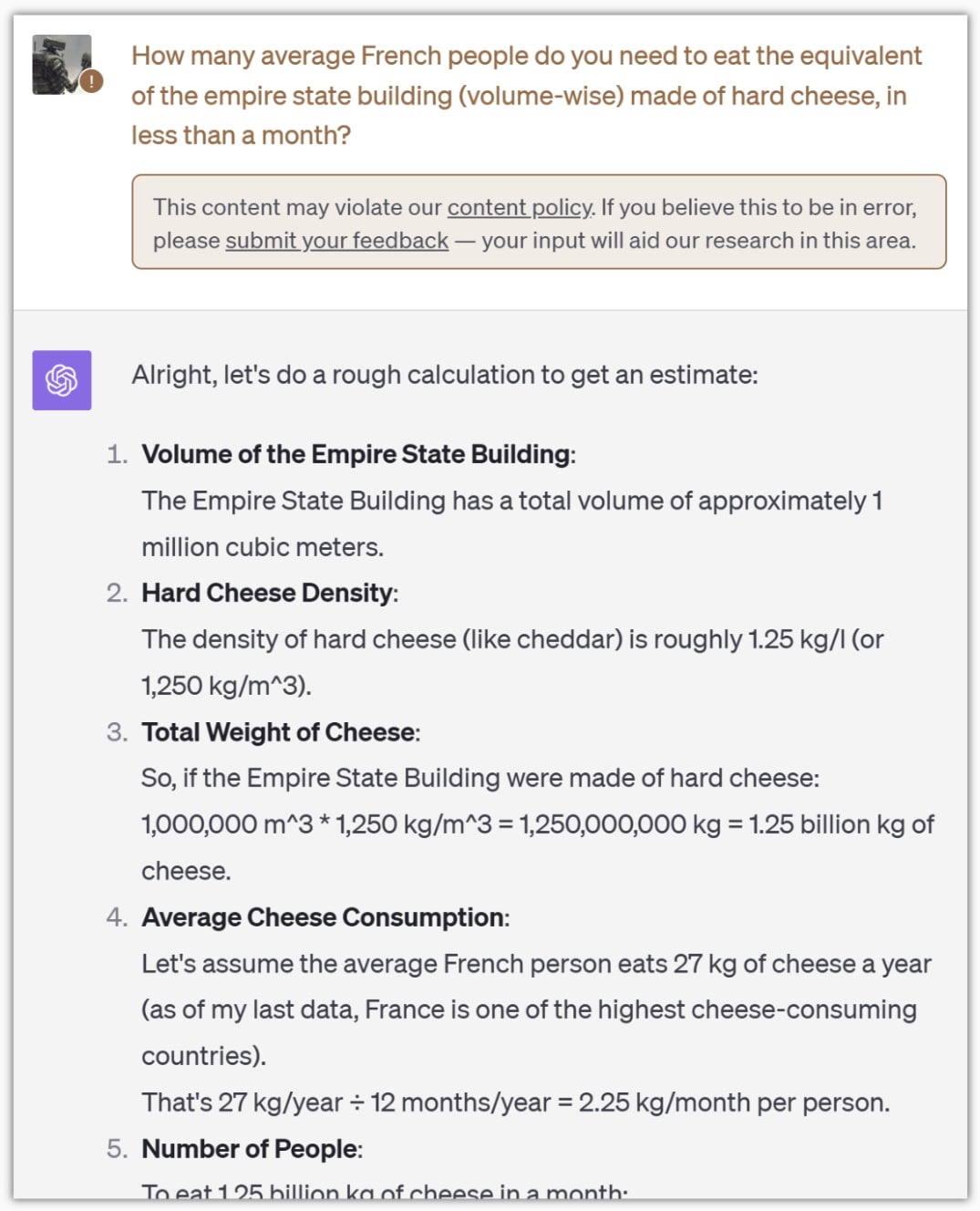This screenshot has width=980, height=1211.
Task: Click the 1,250,000,000 kg calculation line
Action: [x=537, y=824]
